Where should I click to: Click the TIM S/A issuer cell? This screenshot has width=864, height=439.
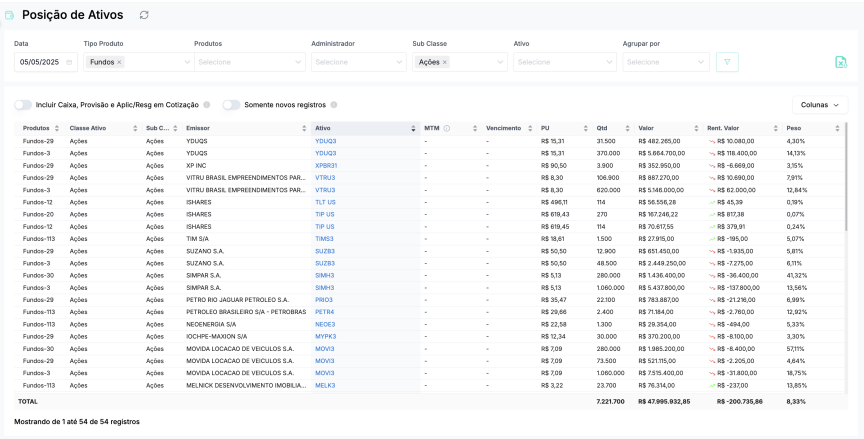click(x=197, y=239)
